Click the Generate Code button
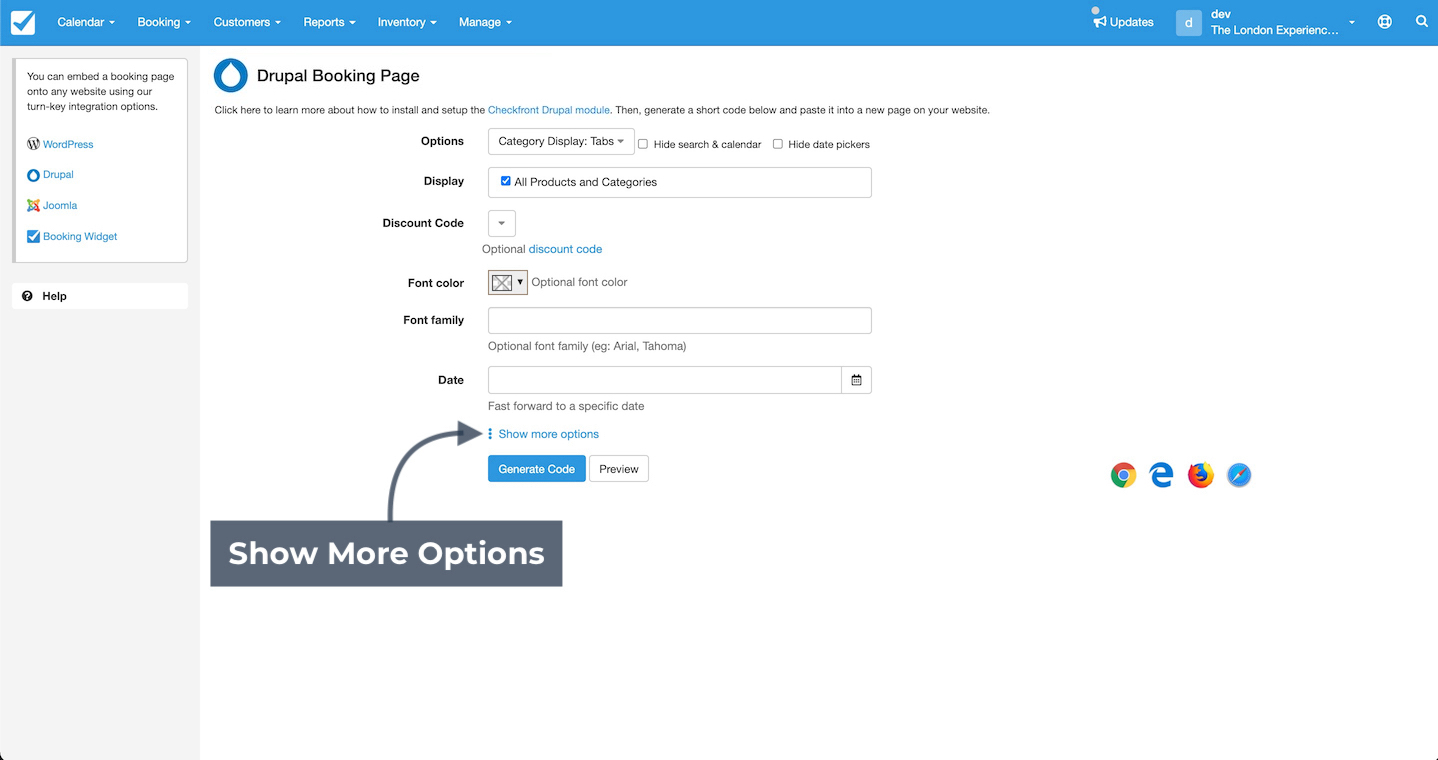 (x=537, y=469)
